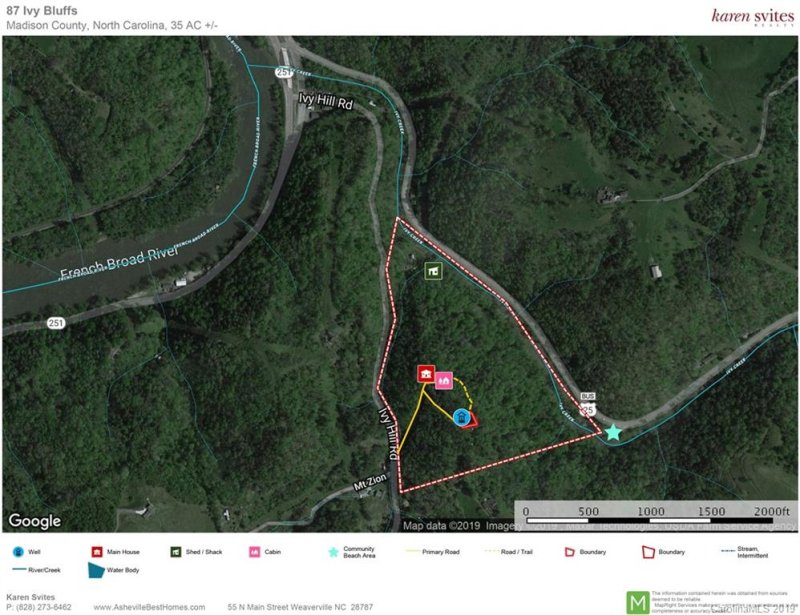Click the Google logo on the map
Image resolution: width=800 pixels, height=615 pixels.
click(x=35, y=521)
